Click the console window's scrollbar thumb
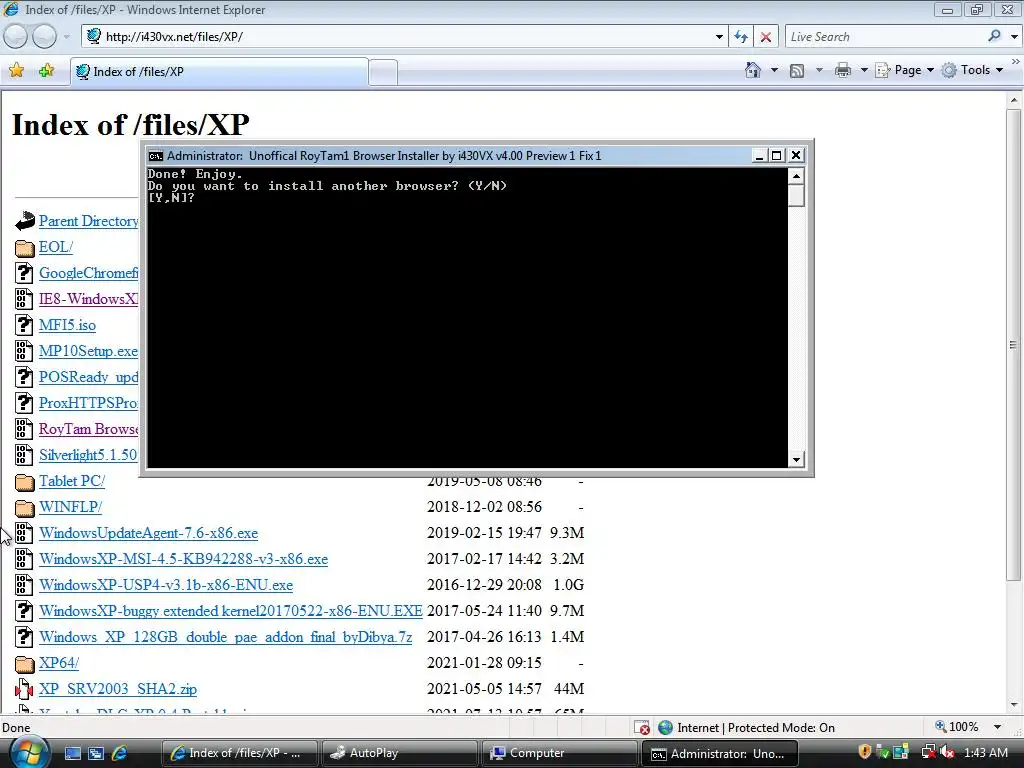The height and width of the screenshot is (768, 1024). click(x=796, y=195)
